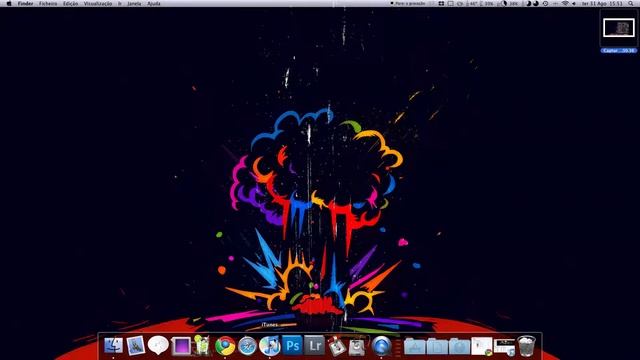The image size is (640, 360).
Task: Open the purple square app in Dock
Action: click(180, 346)
